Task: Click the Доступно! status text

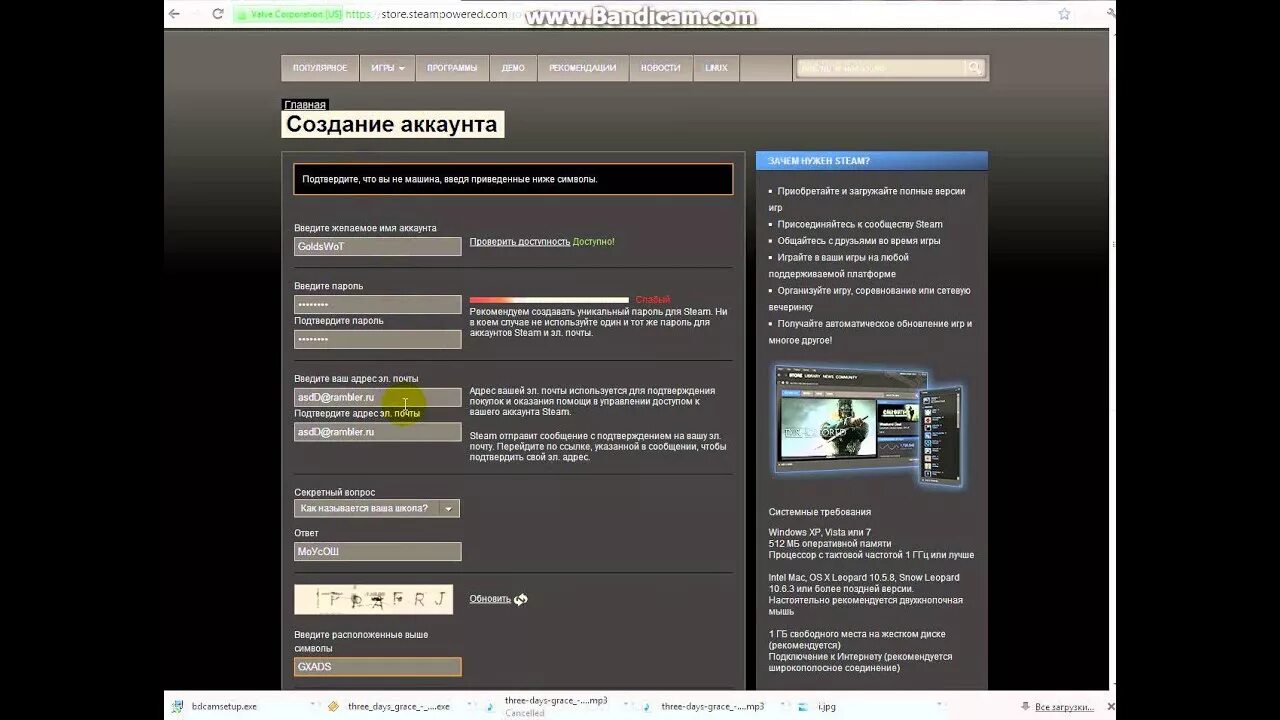Action: point(594,242)
